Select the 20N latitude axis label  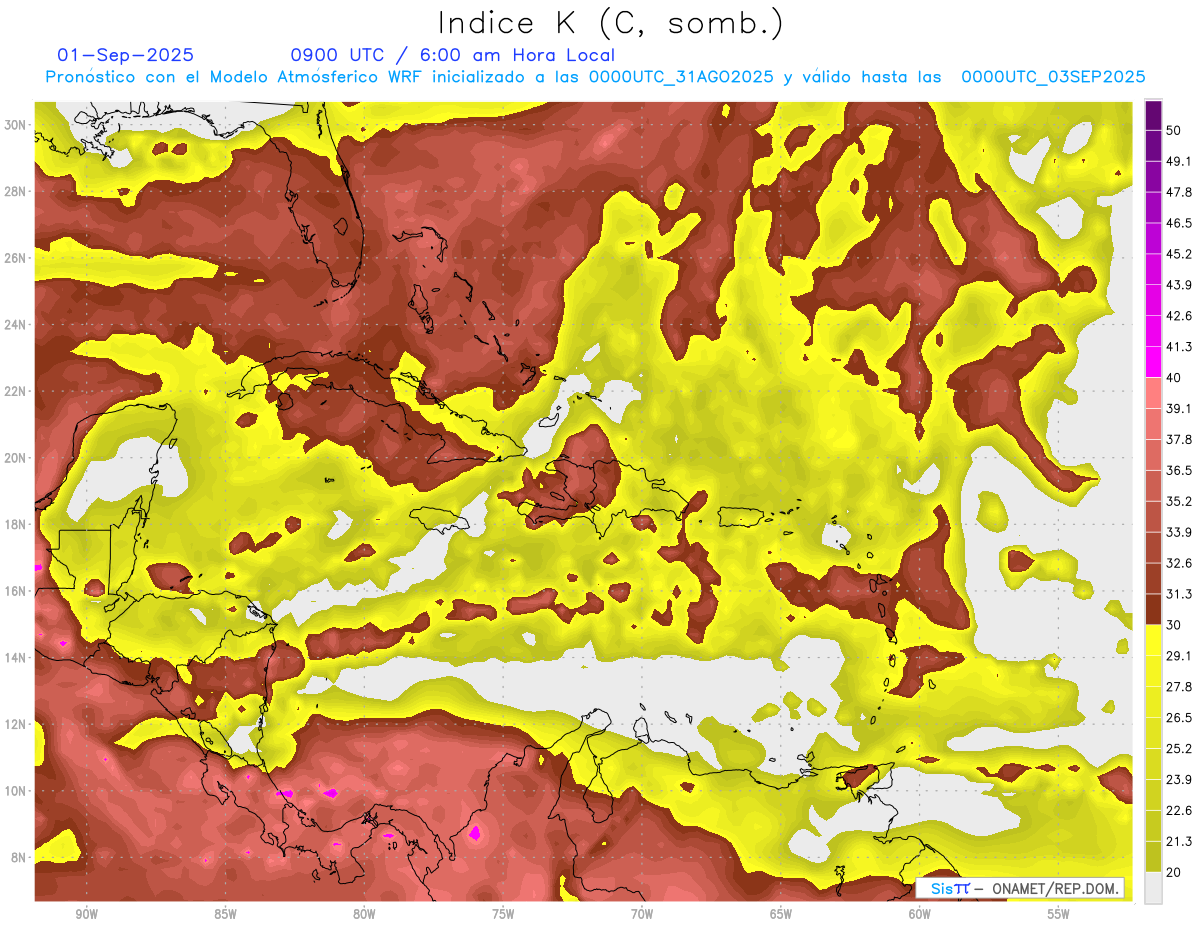pyautogui.click(x=15, y=458)
